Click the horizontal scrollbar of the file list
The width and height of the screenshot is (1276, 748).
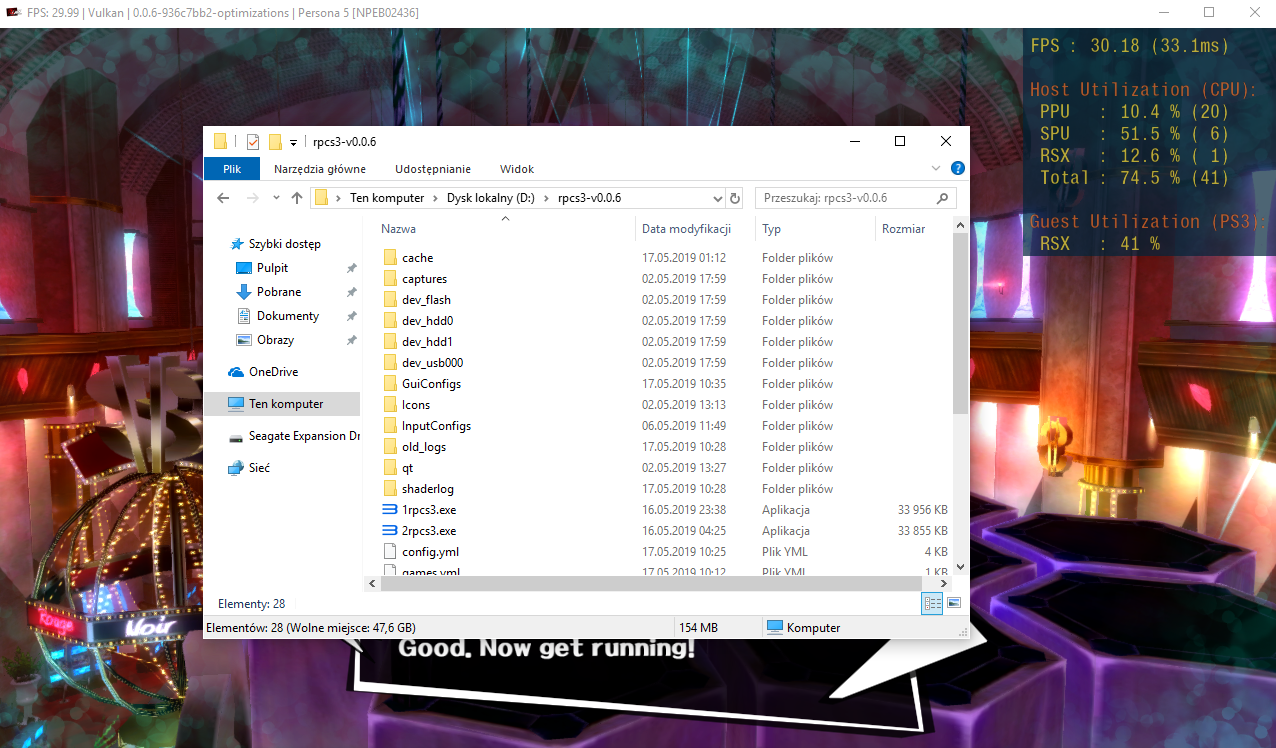651,583
